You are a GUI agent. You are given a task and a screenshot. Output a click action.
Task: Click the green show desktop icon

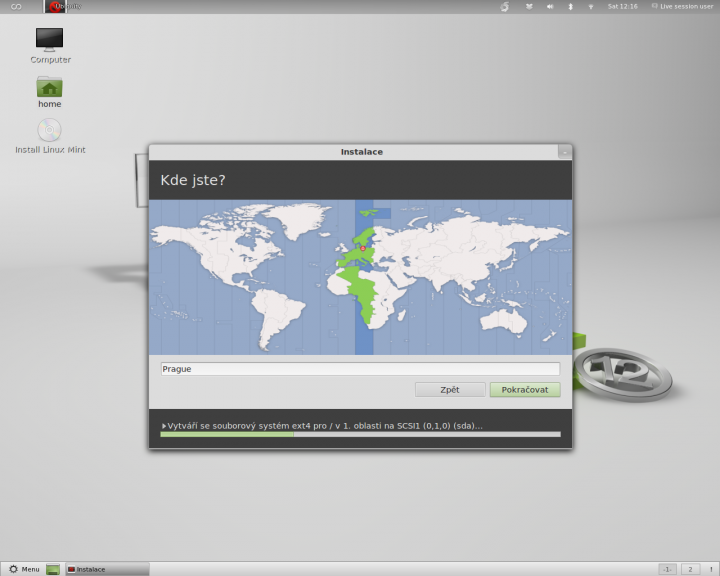coord(53,569)
